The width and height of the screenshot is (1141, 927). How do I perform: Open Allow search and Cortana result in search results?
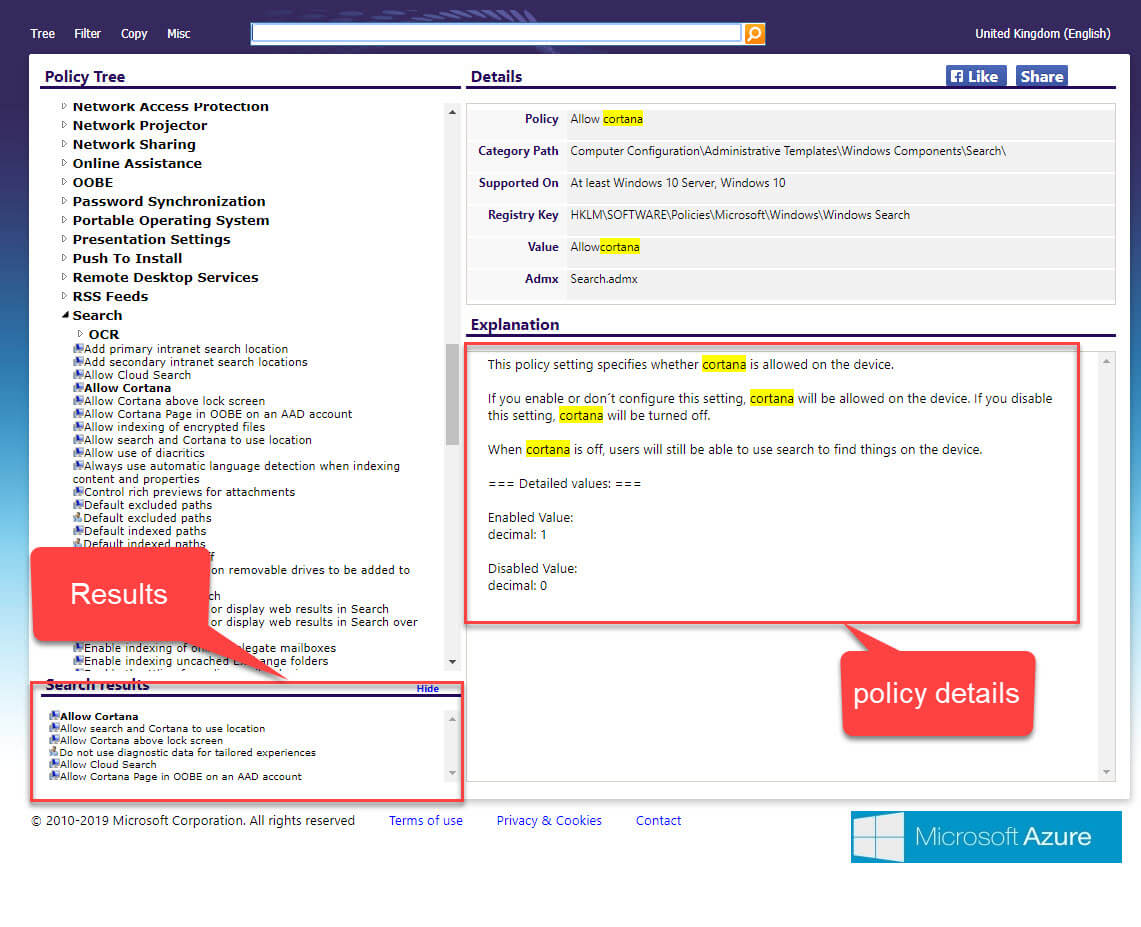[162, 728]
